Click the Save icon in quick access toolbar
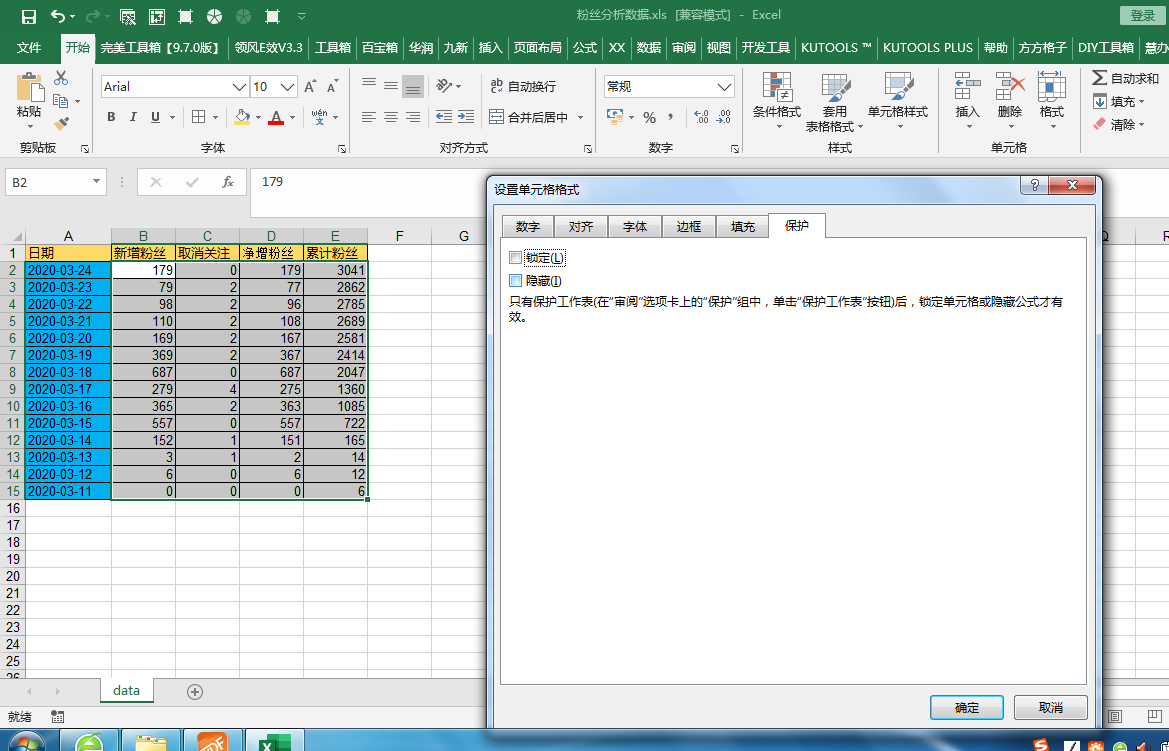Screen dimensions: 1169x751 (x=28, y=16)
